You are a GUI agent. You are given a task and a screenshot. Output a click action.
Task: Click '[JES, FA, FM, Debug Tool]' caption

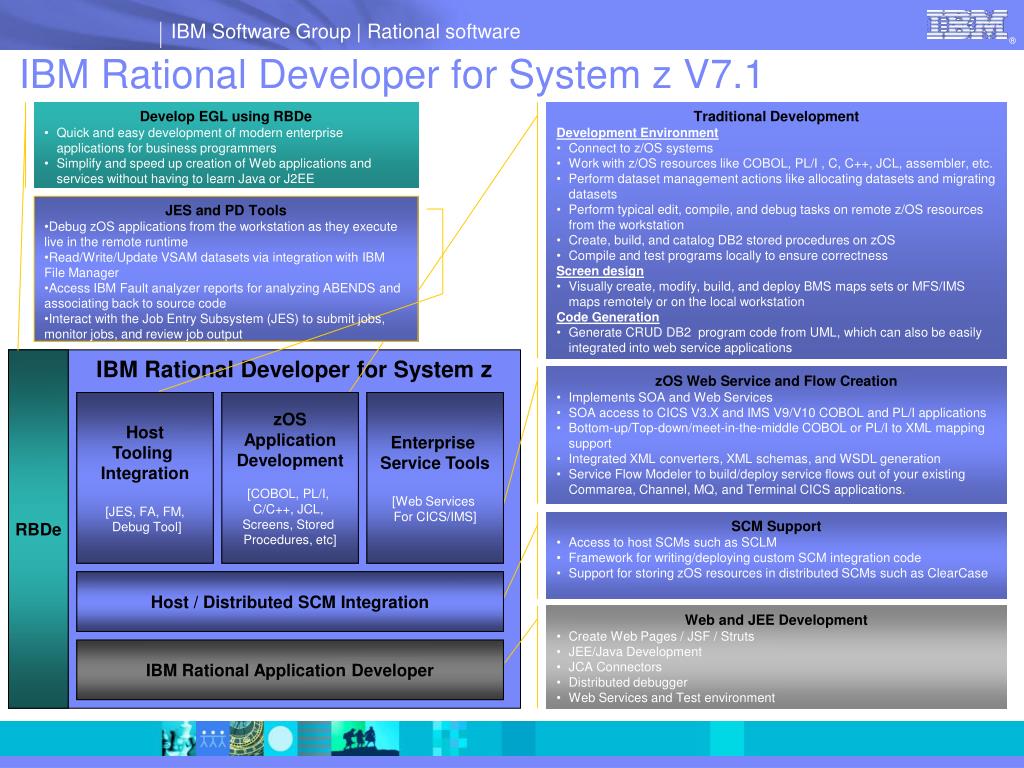(x=145, y=519)
